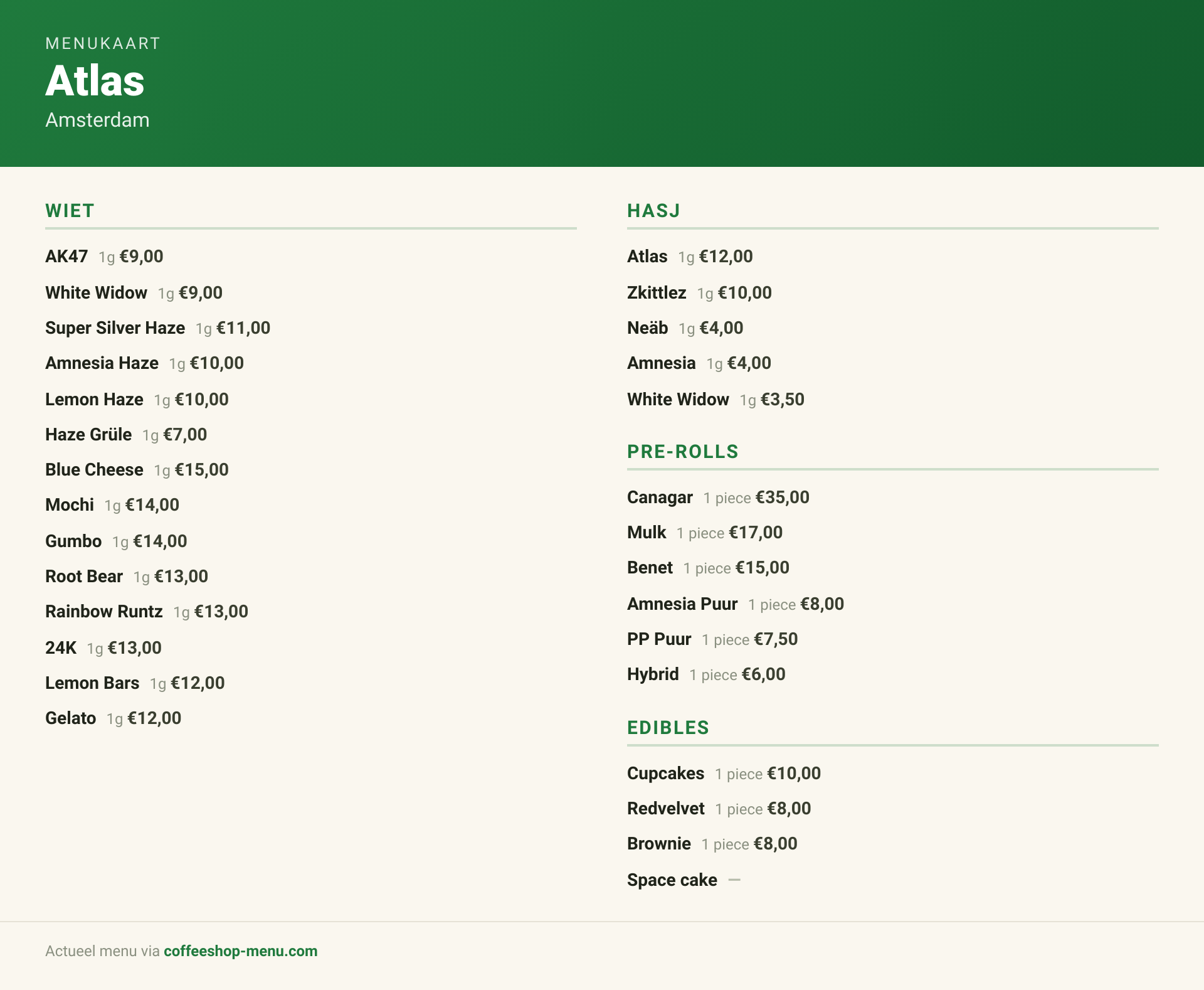The width and height of the screenshot is (1204, 990).
Task: Click the 'Actueel menu via' footer text
Action: click(x=102, y=951)
